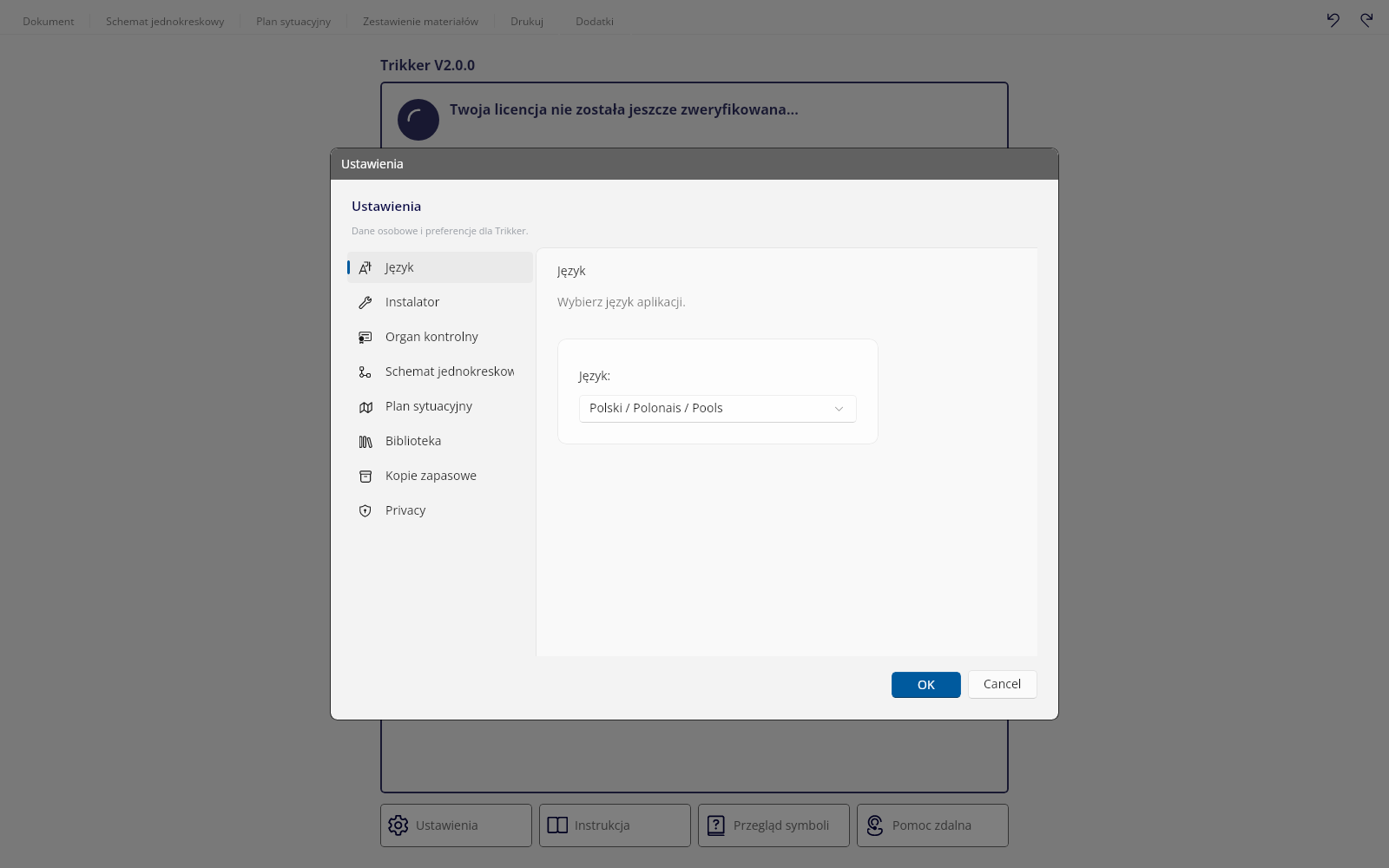Open the Instrukcja manual button

coord(615,825)
